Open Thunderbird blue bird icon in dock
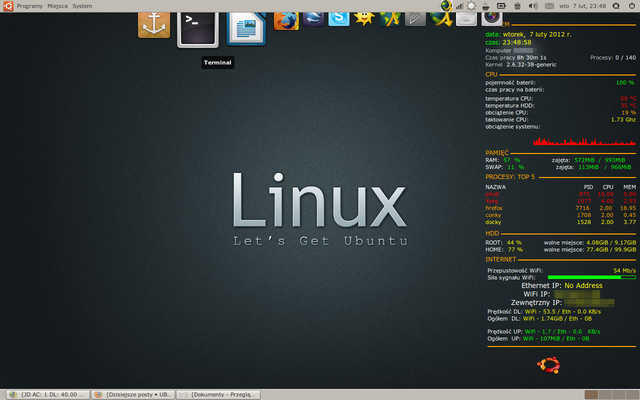640x400 pixels. pyautogui.click(x=313, y=19)
